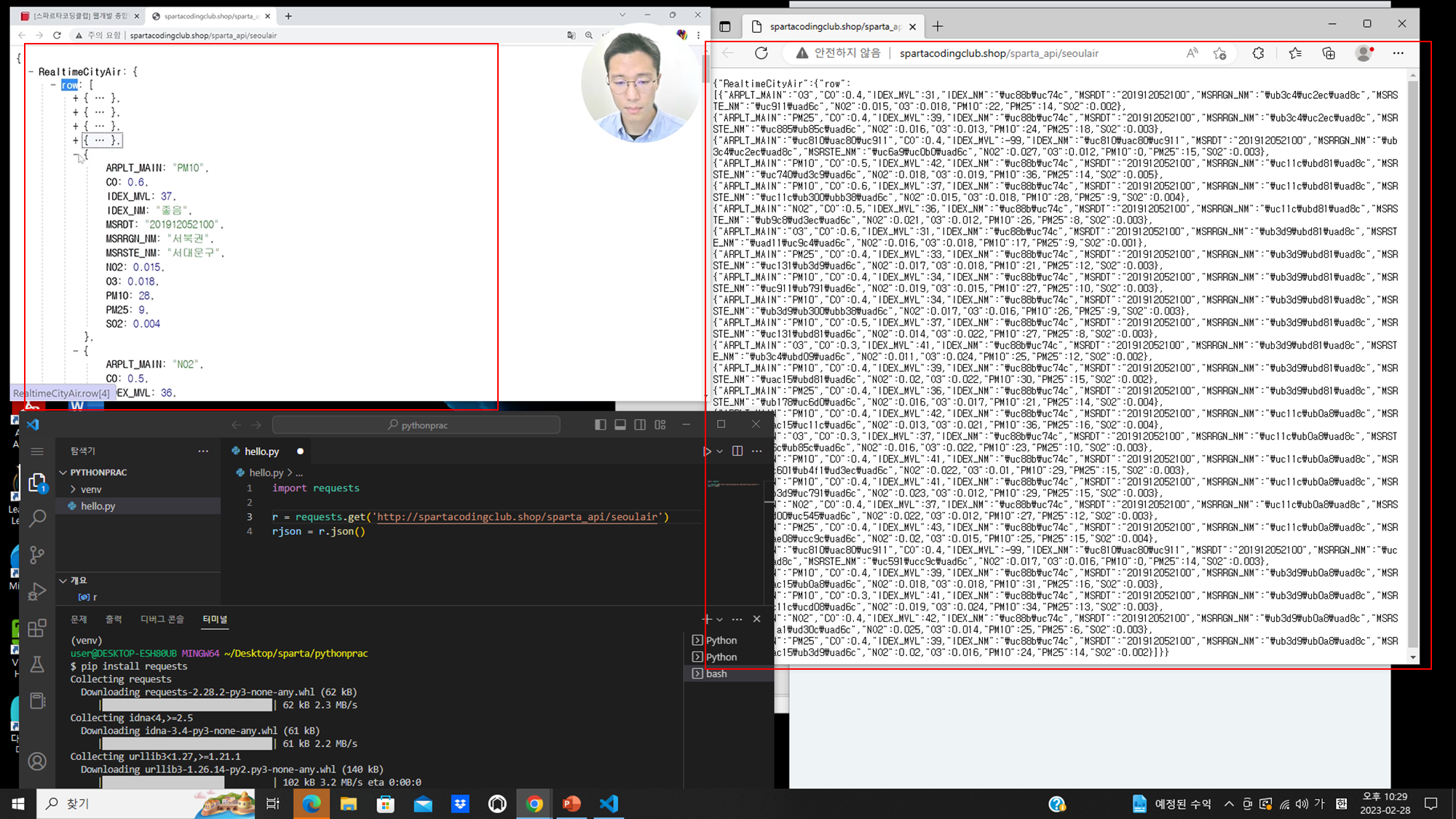This screenshot has width=1456, height=819.
Task: Click the Edge page vertical scrollbar
Action: coord(1413,364)
